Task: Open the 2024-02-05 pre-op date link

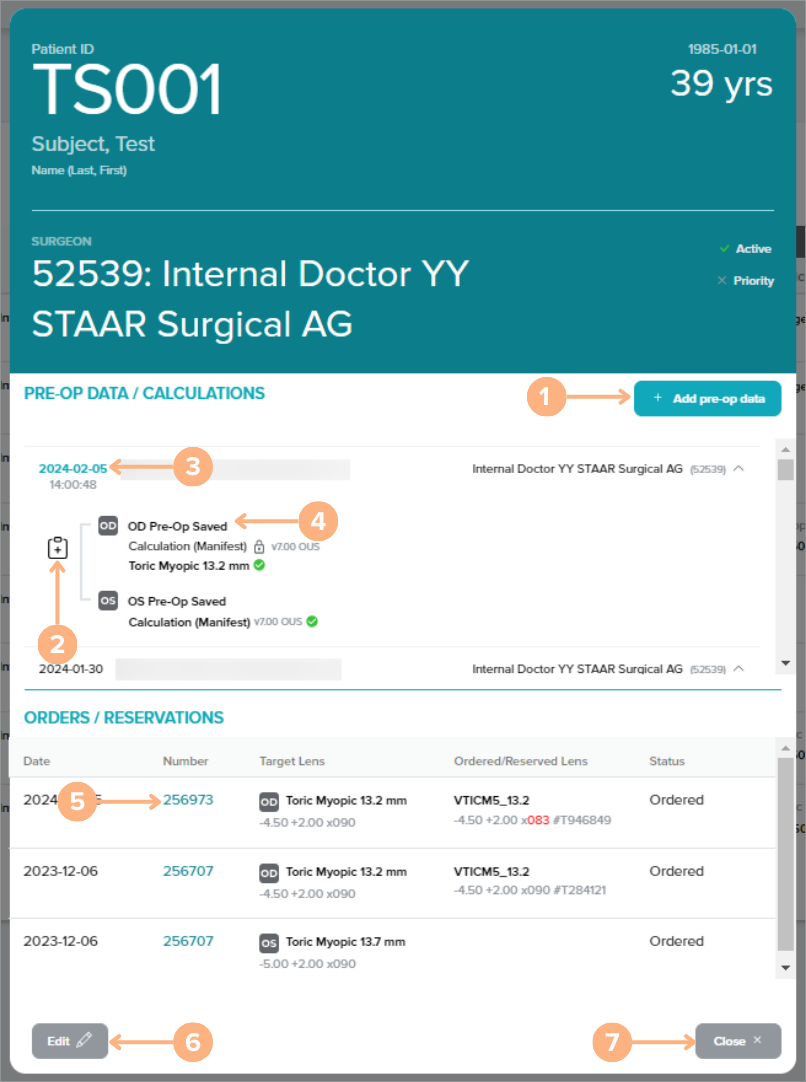Action: click(x=72, y=467)
